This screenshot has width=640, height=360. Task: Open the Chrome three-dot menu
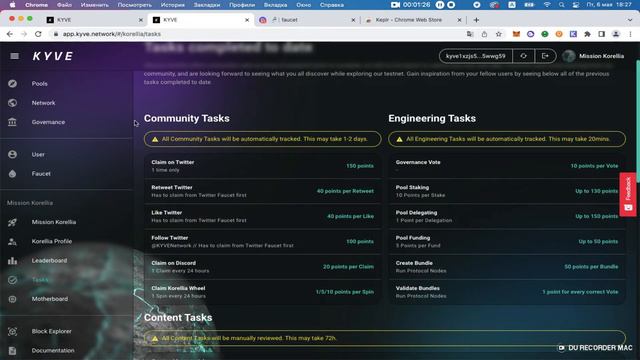click(631, 34)
